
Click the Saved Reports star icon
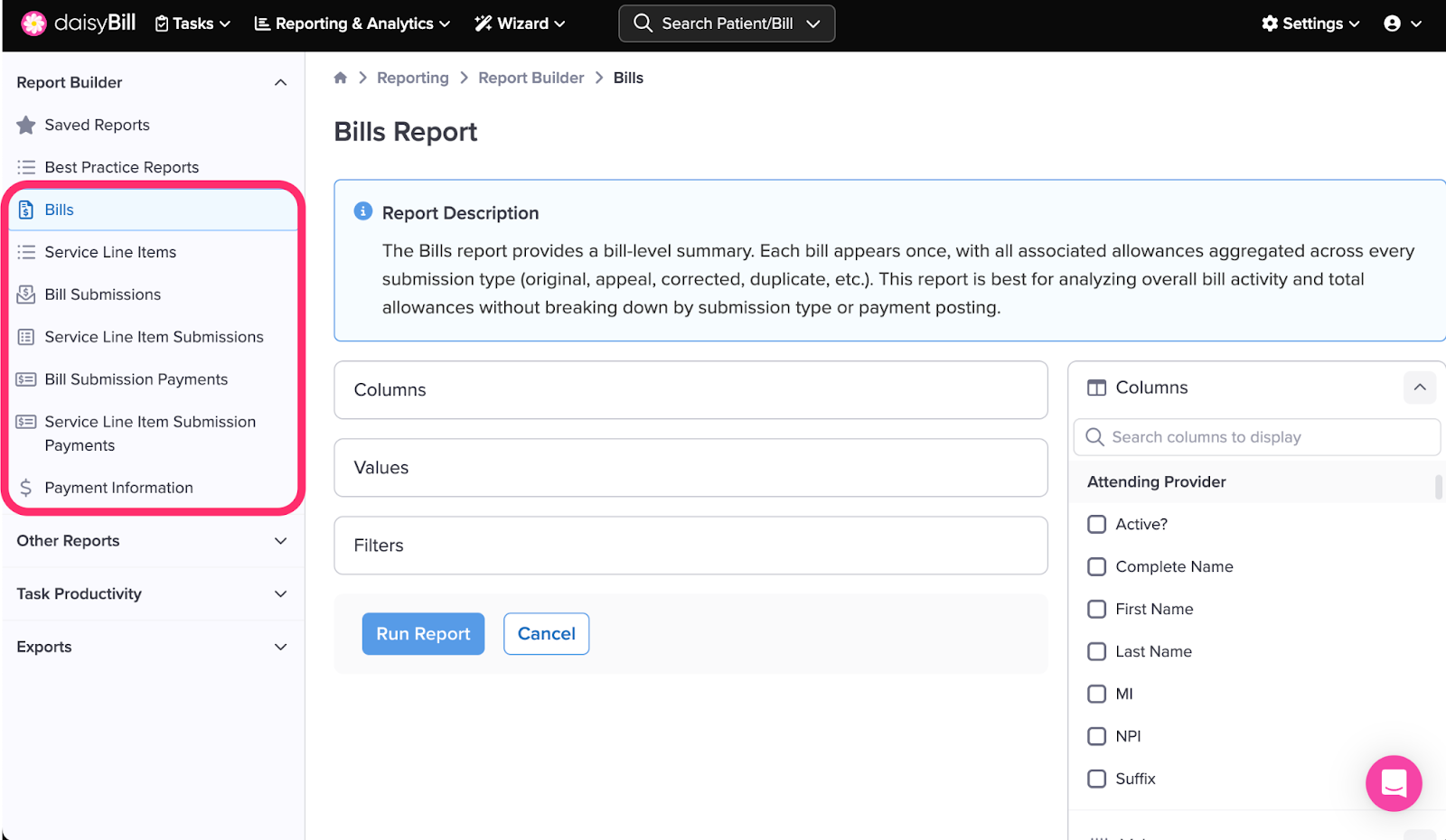[26, 126]
